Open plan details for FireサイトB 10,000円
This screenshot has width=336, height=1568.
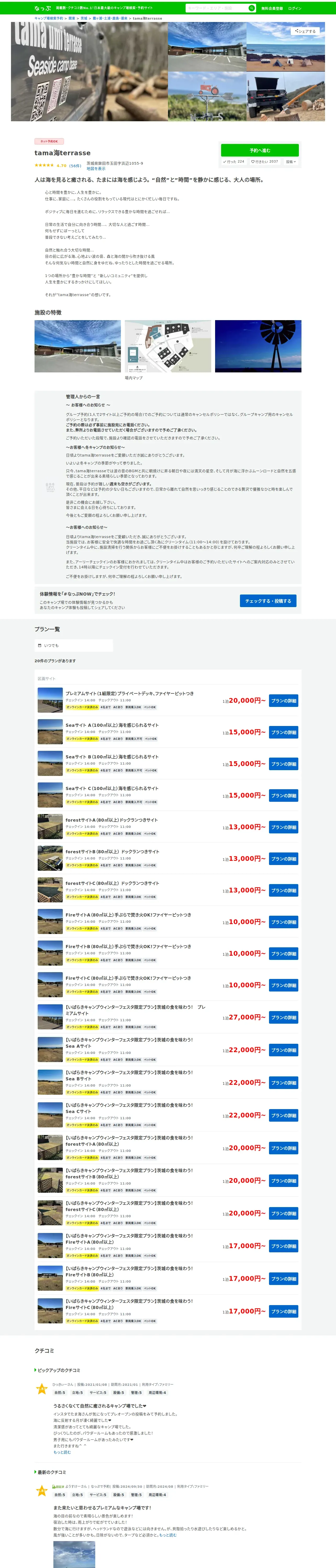[x=284, y=954]
